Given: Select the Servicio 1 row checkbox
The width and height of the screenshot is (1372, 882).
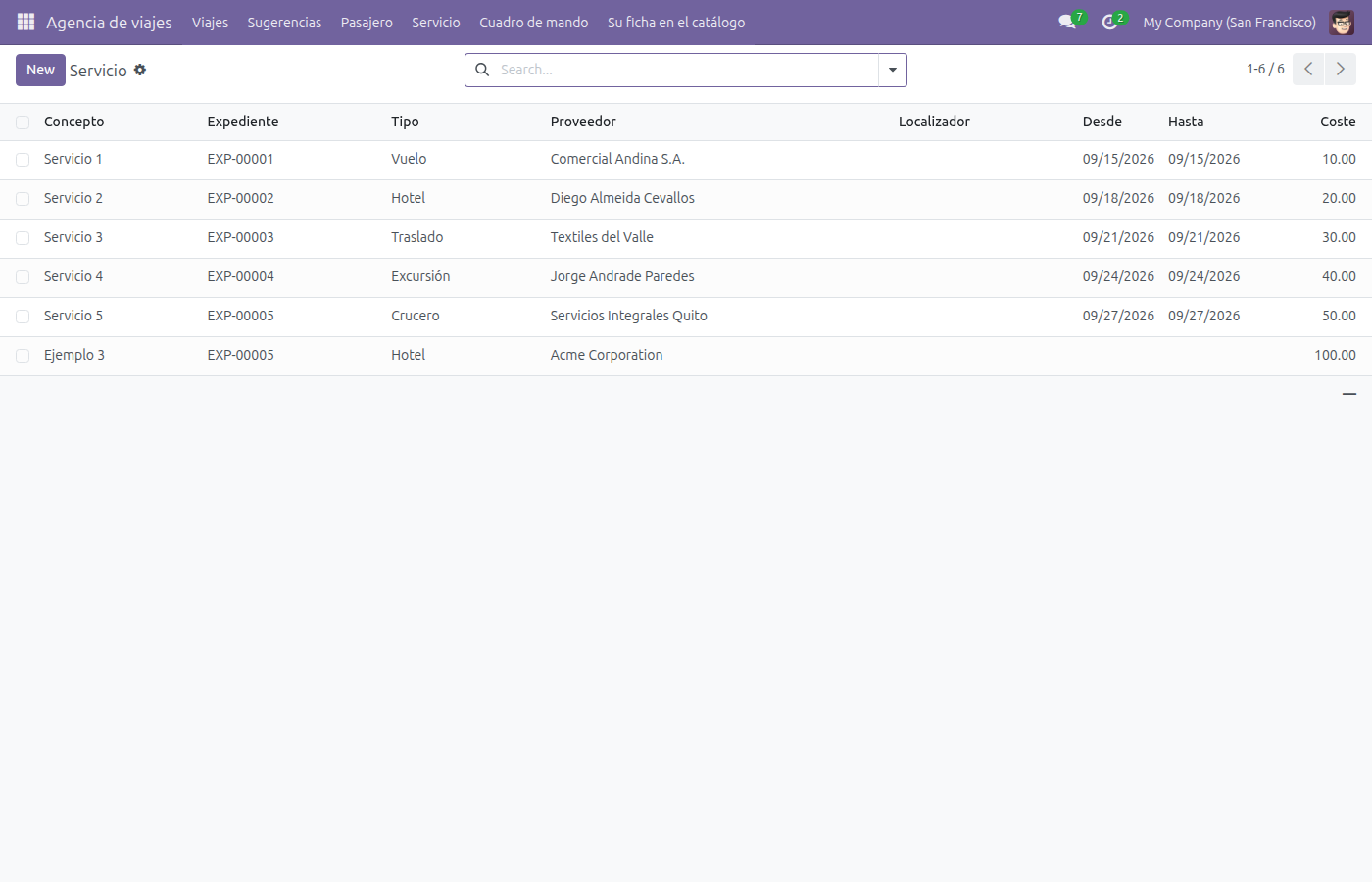Looking at the screenshot, I should click(x=23, y=160).
